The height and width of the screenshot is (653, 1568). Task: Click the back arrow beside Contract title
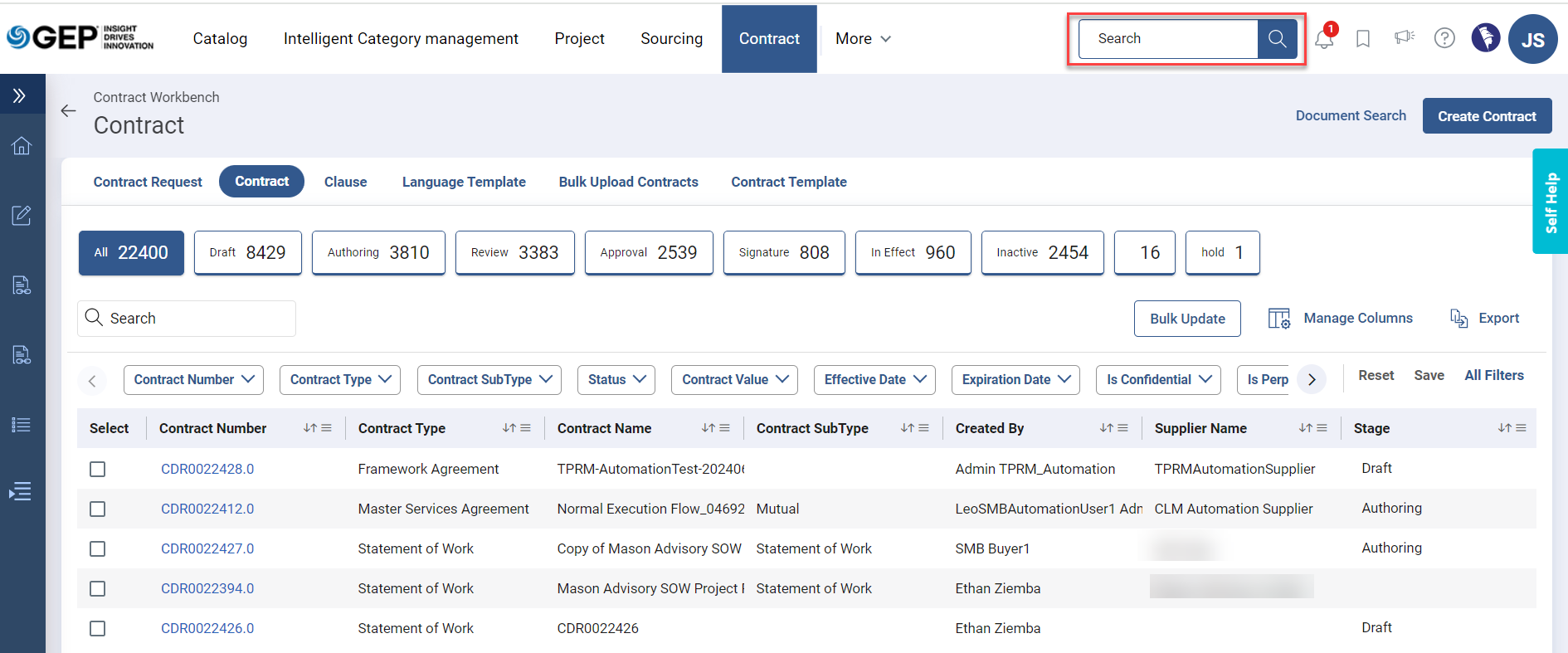tap(69, 111)
